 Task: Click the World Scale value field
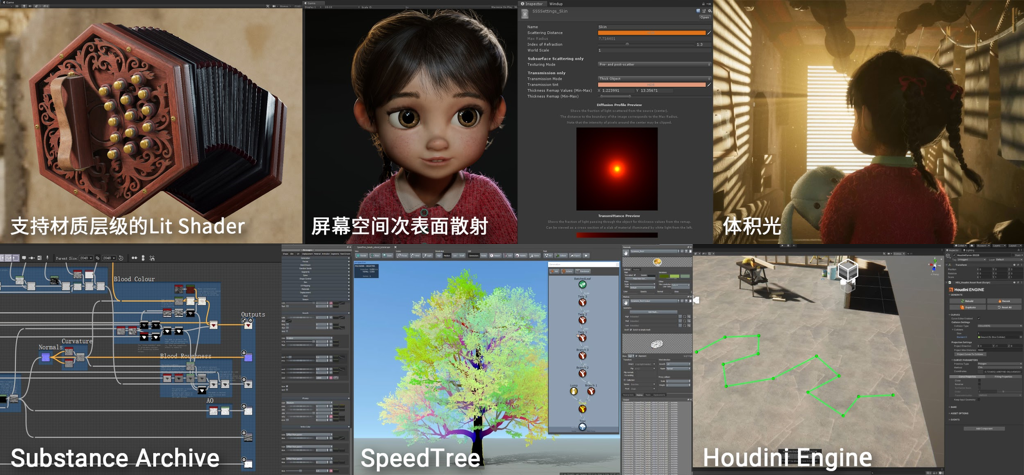[x=654, y=50]
